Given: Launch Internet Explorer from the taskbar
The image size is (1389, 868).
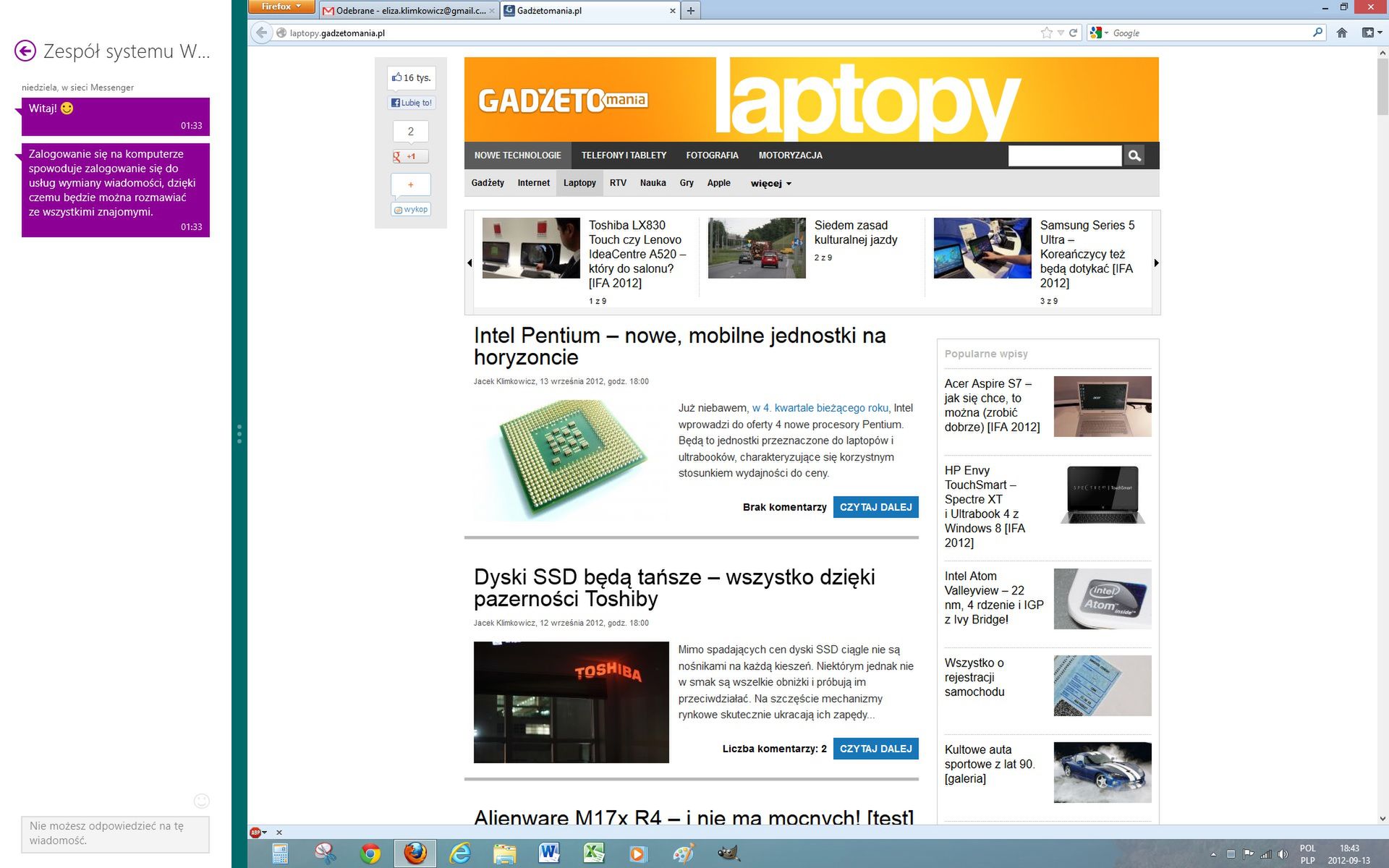Looking at the screenshot, I should (460, 854).
